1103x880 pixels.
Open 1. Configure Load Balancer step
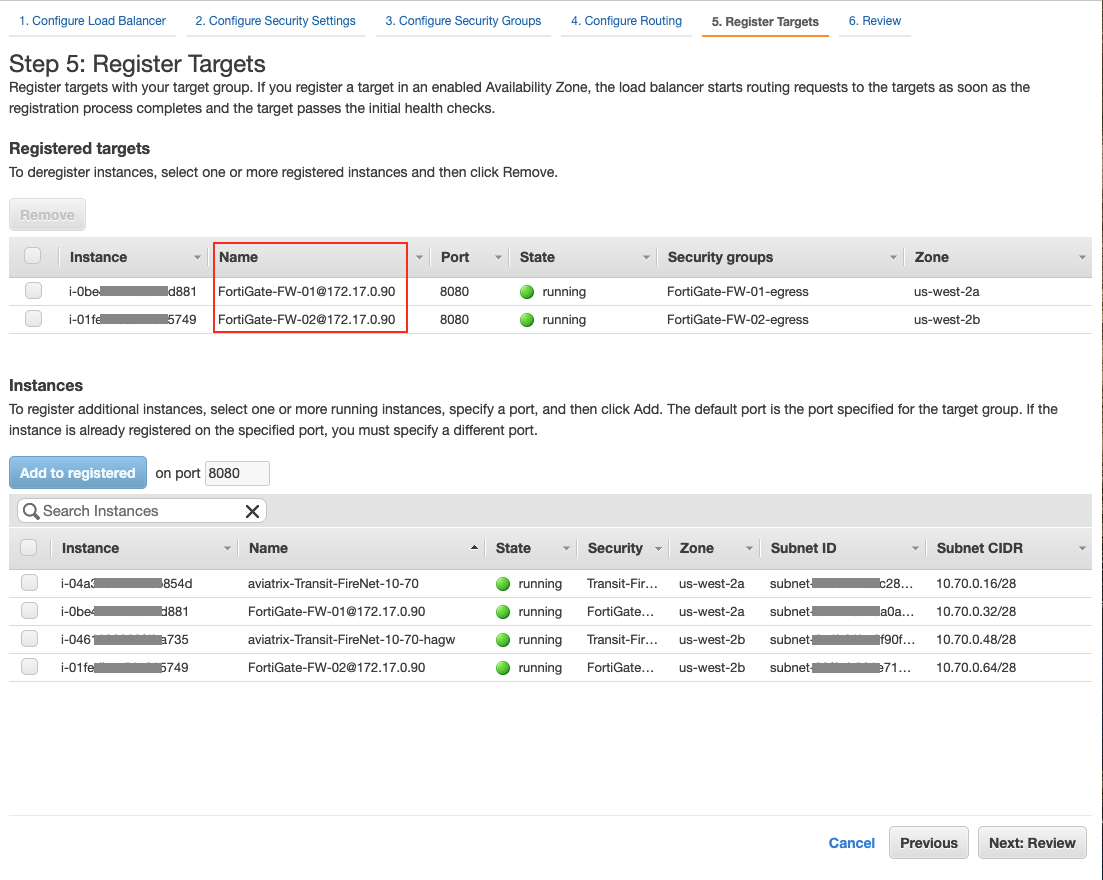[92, 21]
